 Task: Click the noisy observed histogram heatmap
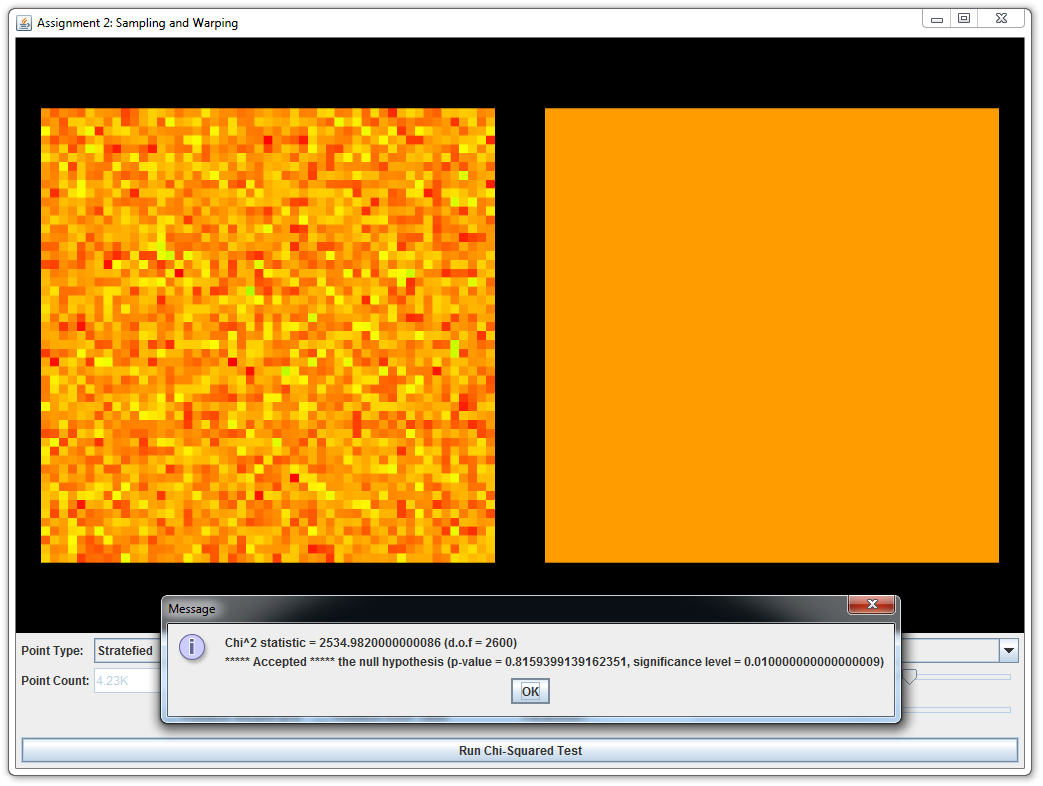268,335
